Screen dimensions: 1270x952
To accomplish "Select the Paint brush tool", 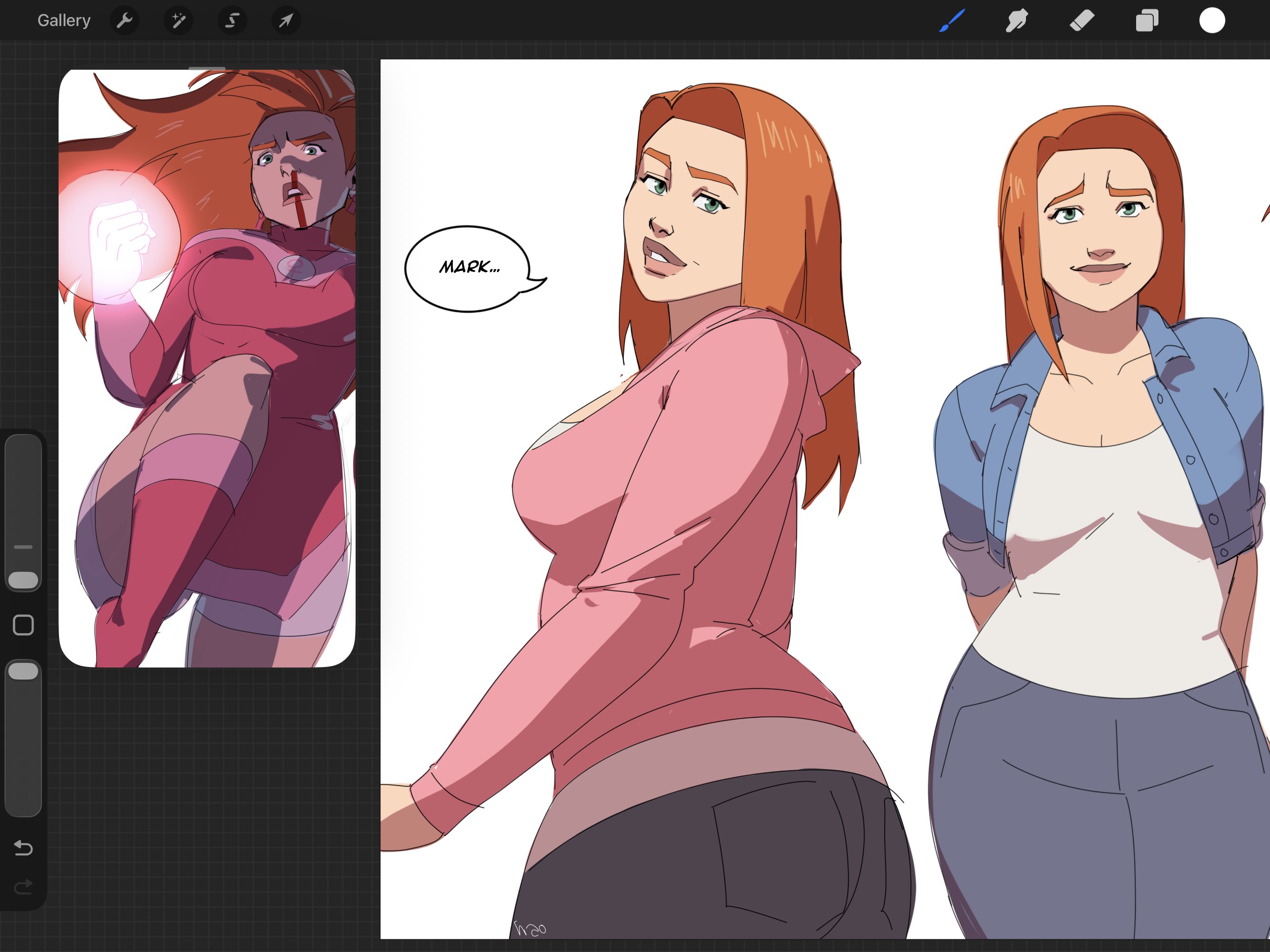I will click(952, 20).
